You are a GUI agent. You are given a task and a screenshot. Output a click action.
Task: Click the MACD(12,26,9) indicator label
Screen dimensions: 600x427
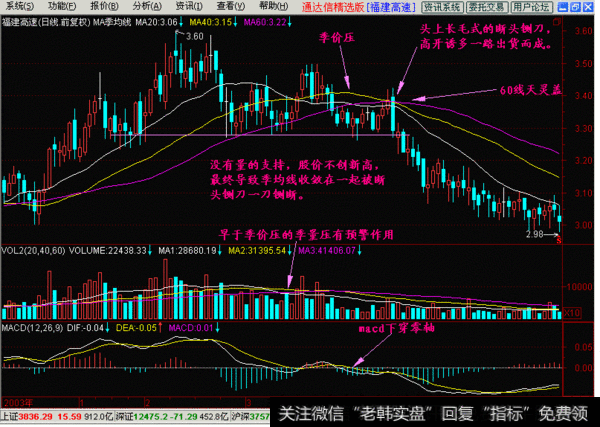click(x=33, y=328)
